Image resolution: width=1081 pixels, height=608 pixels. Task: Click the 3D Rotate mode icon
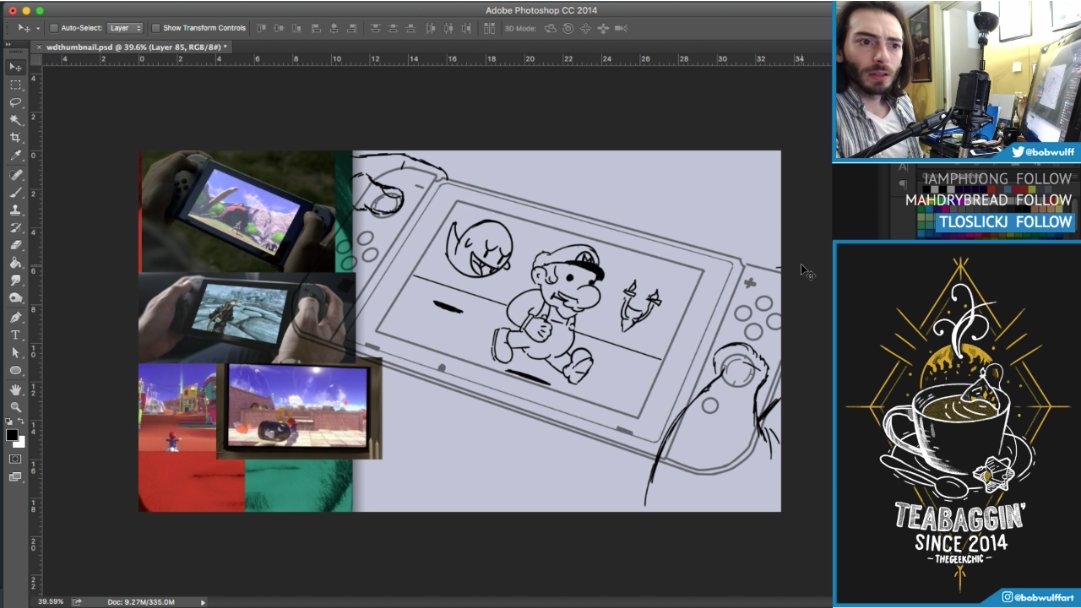550,28
